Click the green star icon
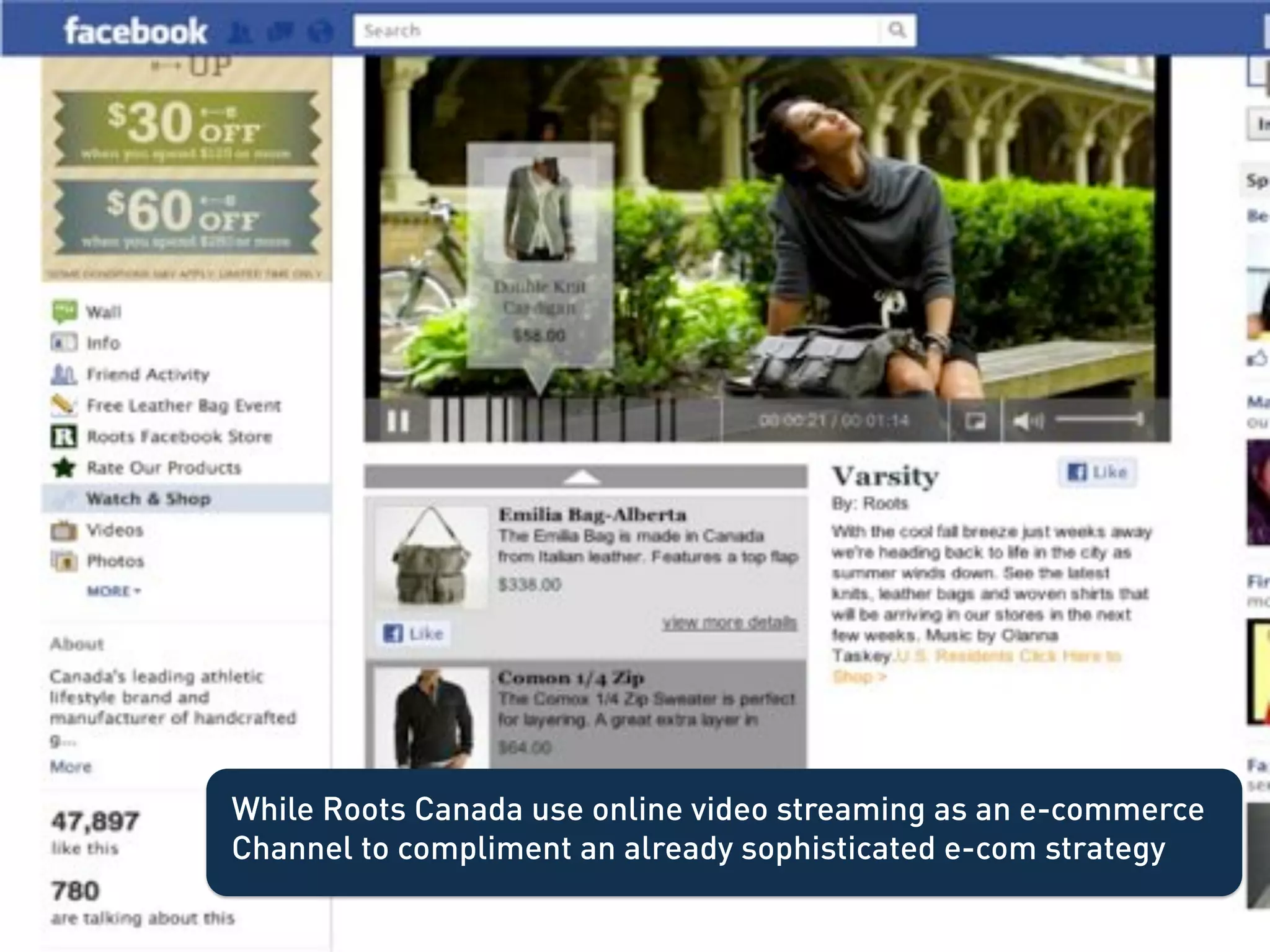 (x=64, y=467)
